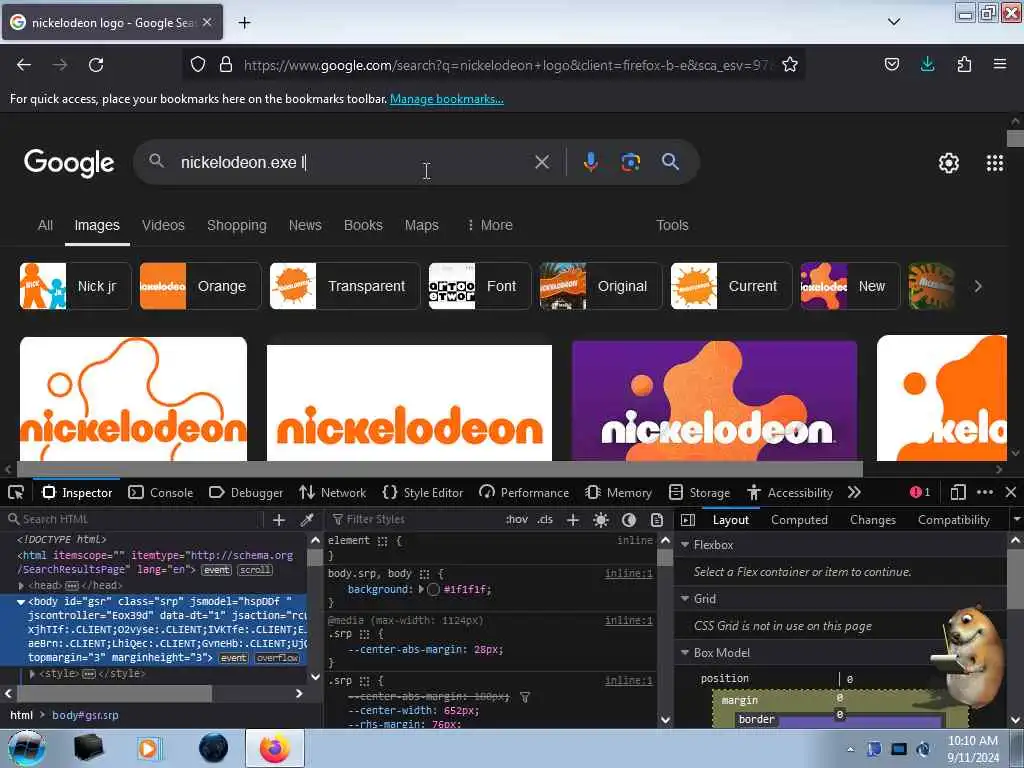Screen dimensions: 1024x768
Task: Save page to Pocket
Action: (x=891, y=64)
